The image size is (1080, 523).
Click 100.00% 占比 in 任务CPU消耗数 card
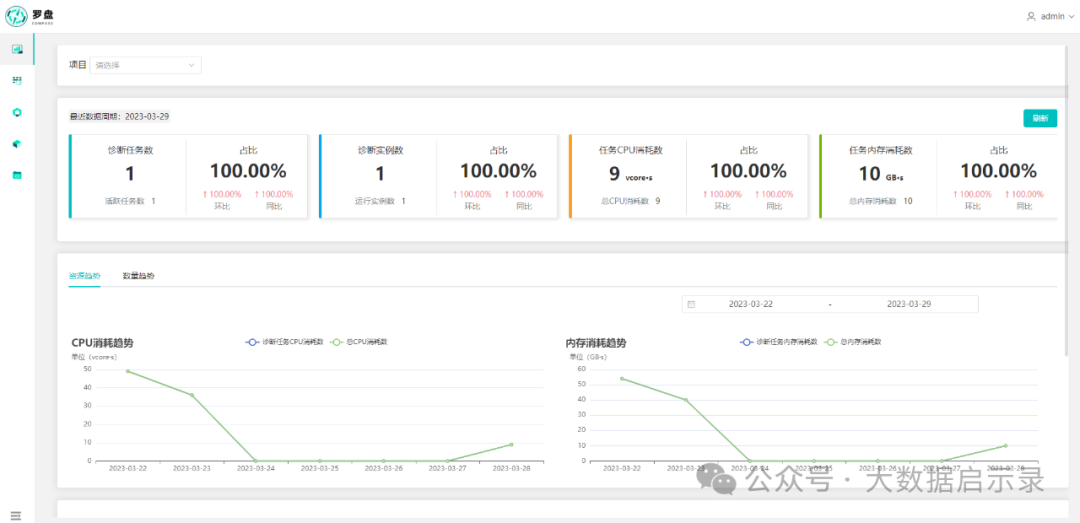click(749, 171)
